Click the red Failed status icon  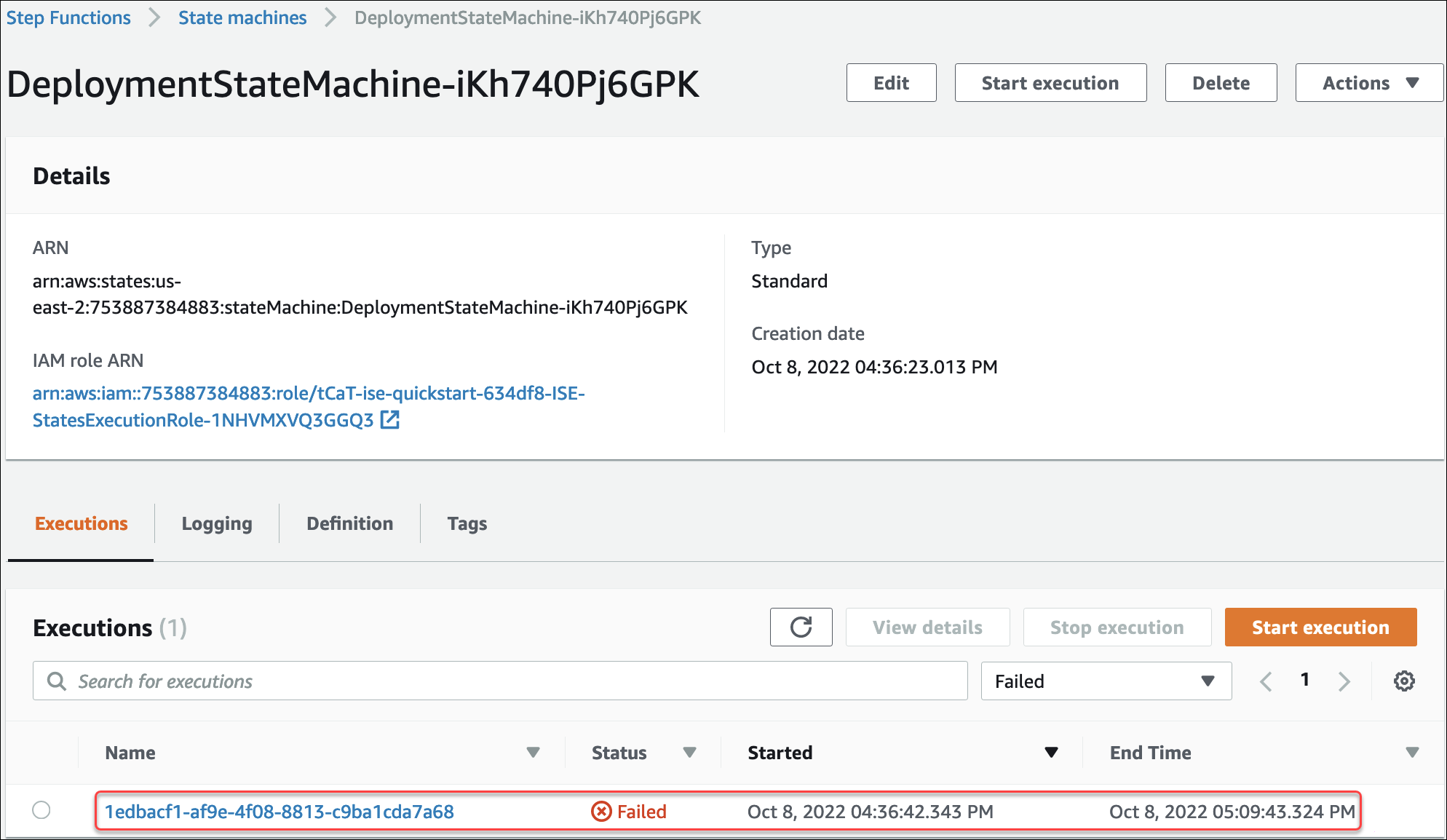coord(601,811)
